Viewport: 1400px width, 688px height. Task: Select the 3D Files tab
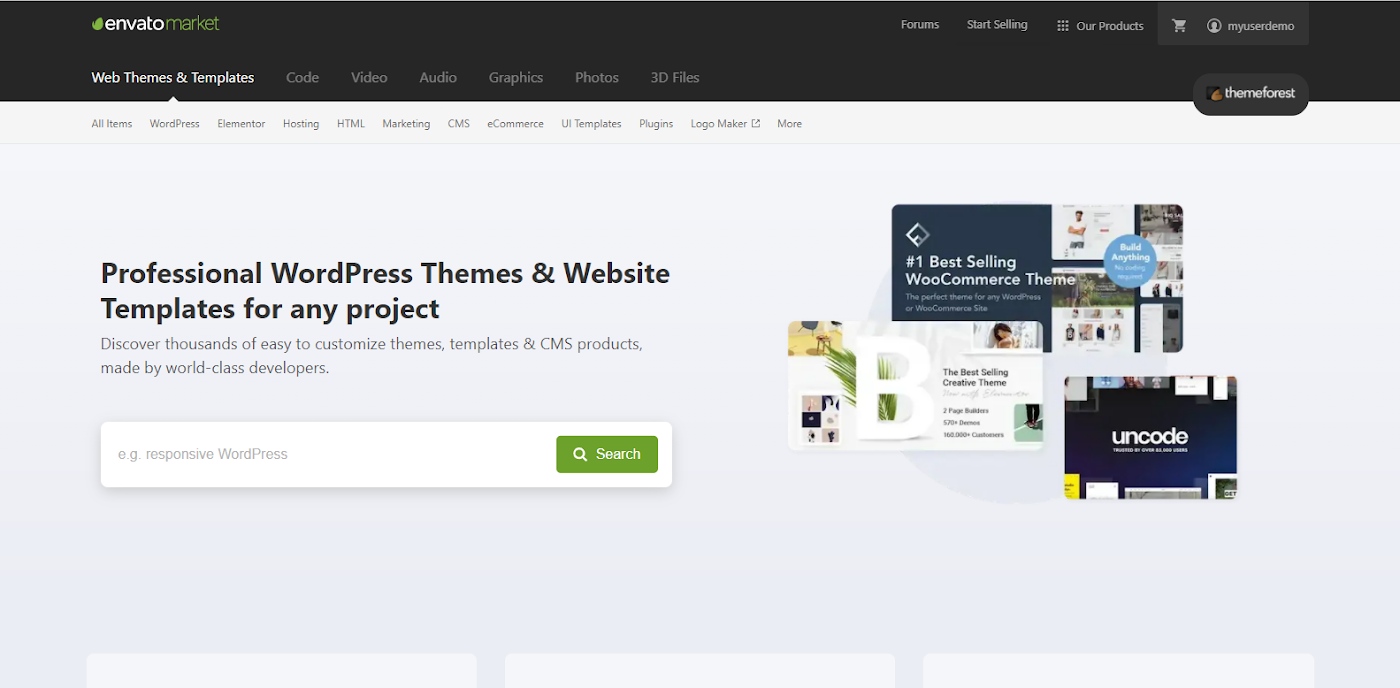pos(675,78)
